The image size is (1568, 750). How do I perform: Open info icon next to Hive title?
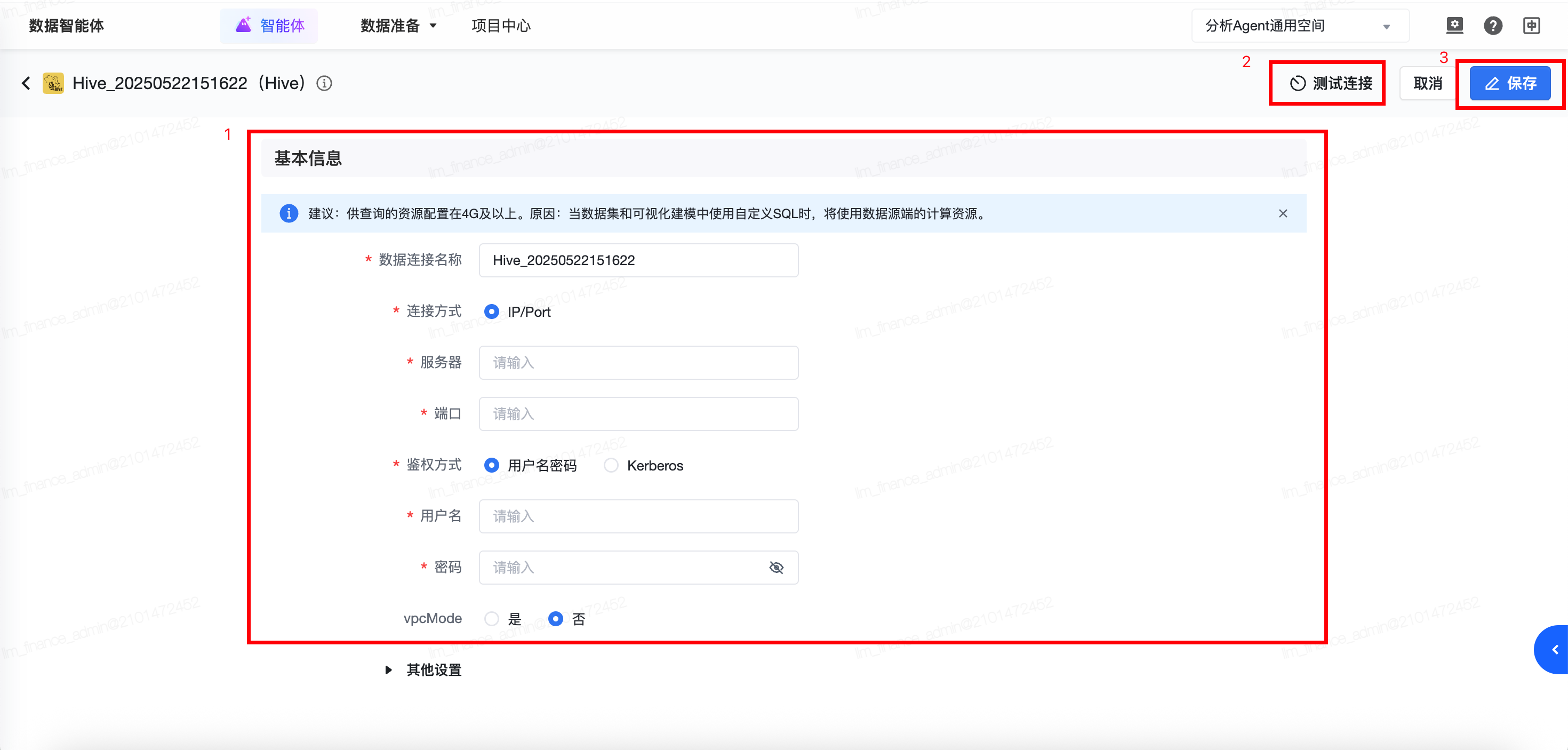pos(324,83)
